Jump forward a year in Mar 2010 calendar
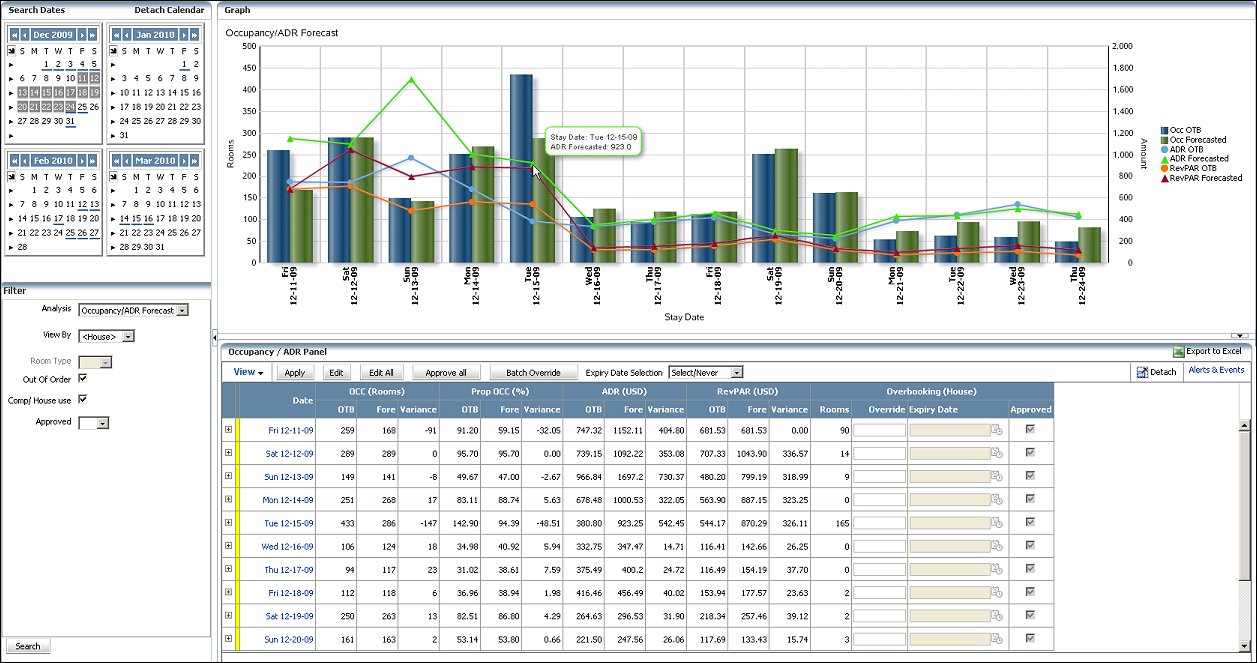1257x663 pixels. pyautogui.click(x=194, y=161)
